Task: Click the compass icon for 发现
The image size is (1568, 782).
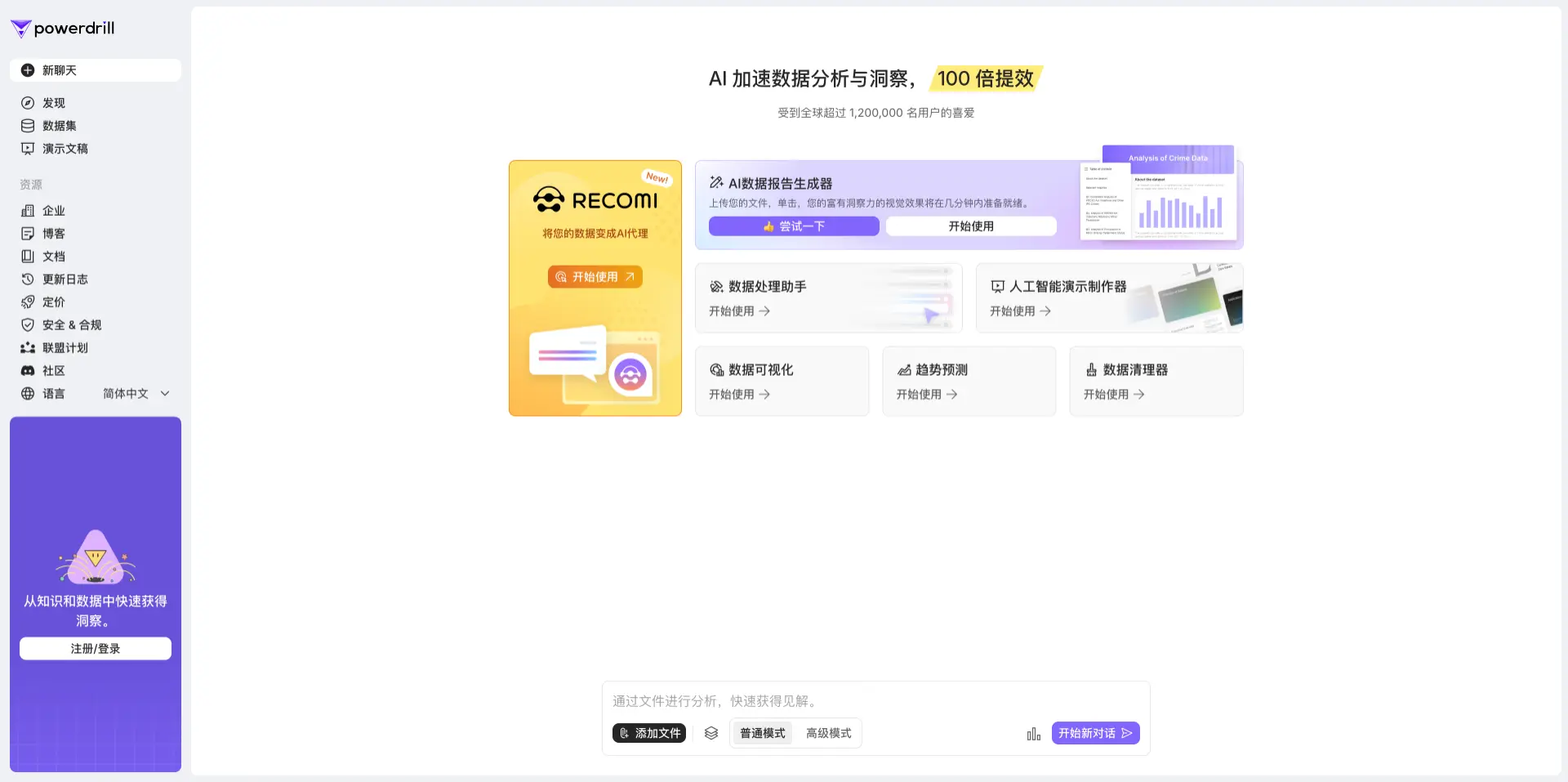Action: point(28,103)
